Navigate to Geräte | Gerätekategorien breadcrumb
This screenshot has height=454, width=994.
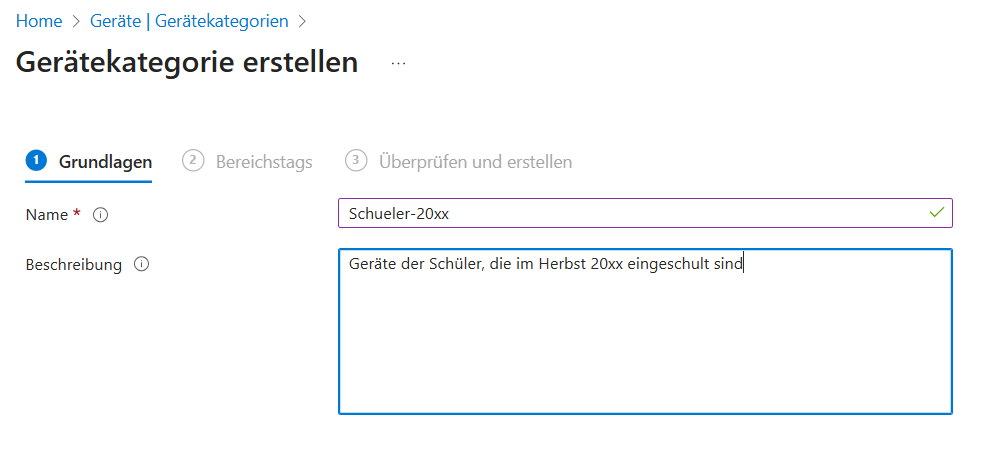click(187, 21)
